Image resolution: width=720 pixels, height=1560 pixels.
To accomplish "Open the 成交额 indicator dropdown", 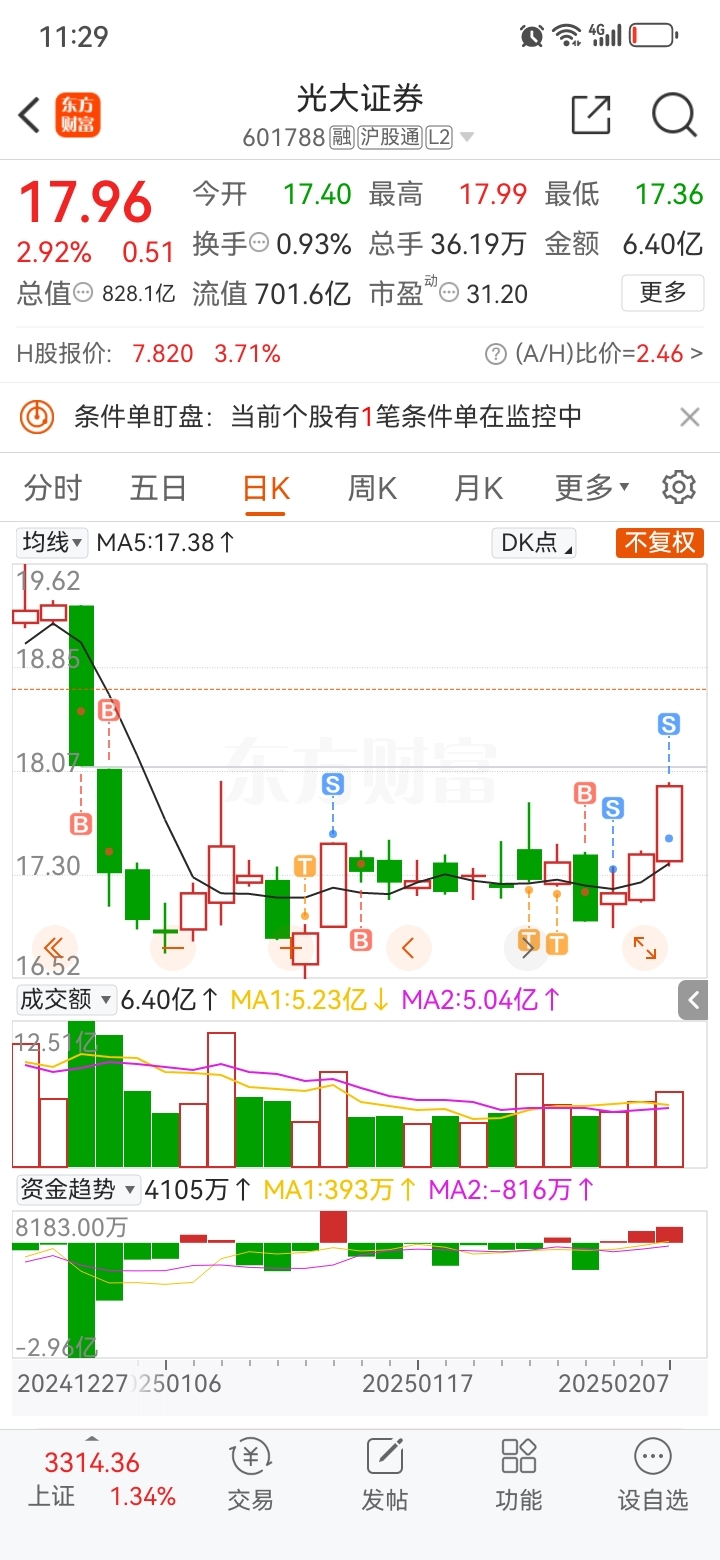I will click(66, 998).
